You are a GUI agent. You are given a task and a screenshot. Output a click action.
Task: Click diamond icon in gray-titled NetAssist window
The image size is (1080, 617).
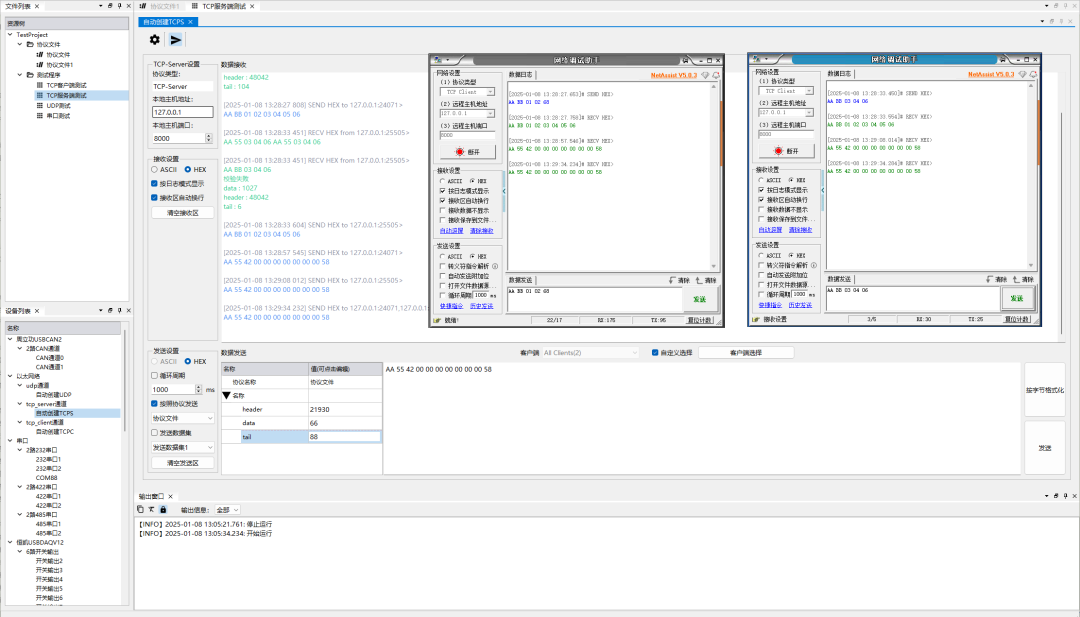point(705,75)
